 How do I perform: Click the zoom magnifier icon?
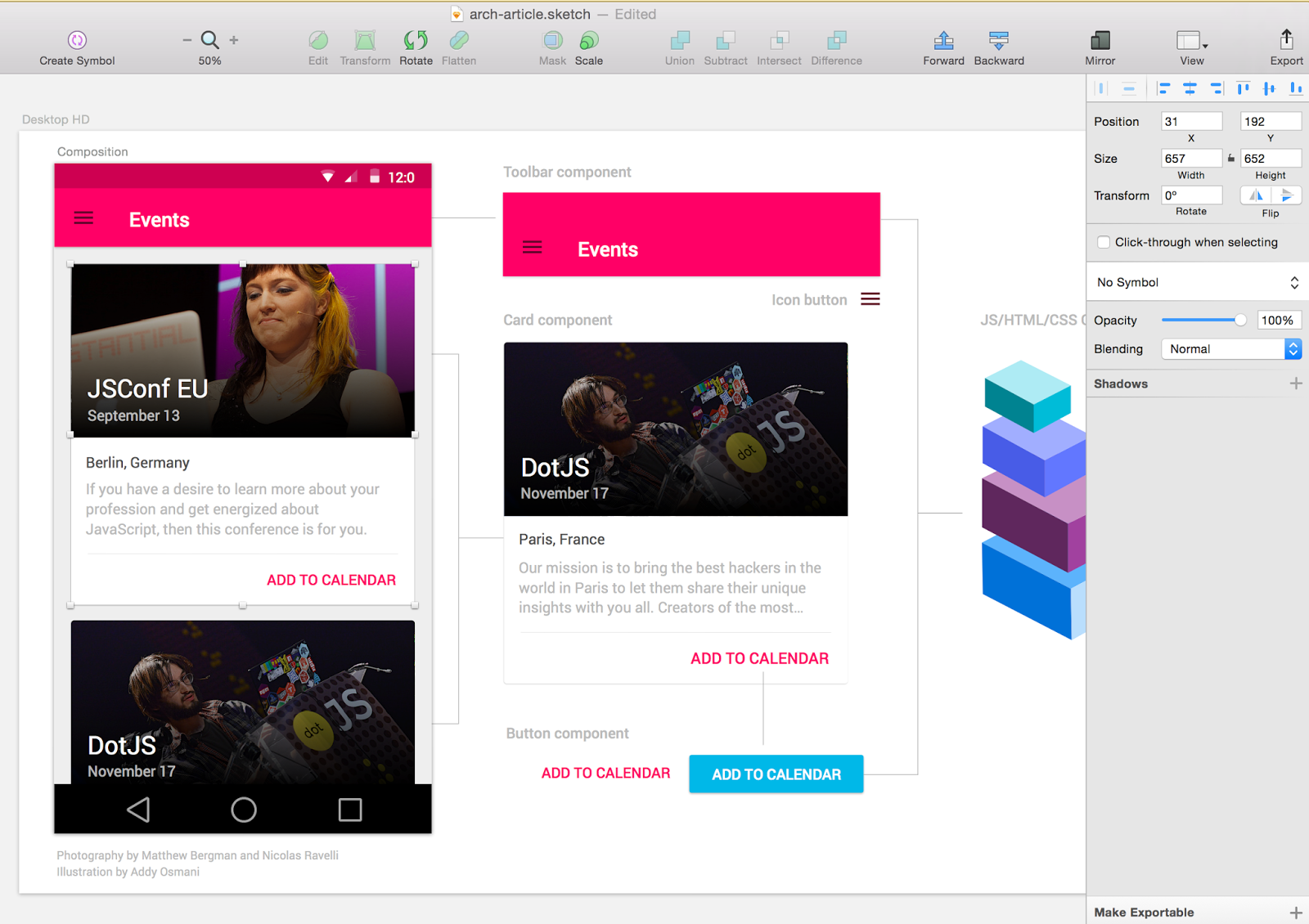(x=210, y=40)
